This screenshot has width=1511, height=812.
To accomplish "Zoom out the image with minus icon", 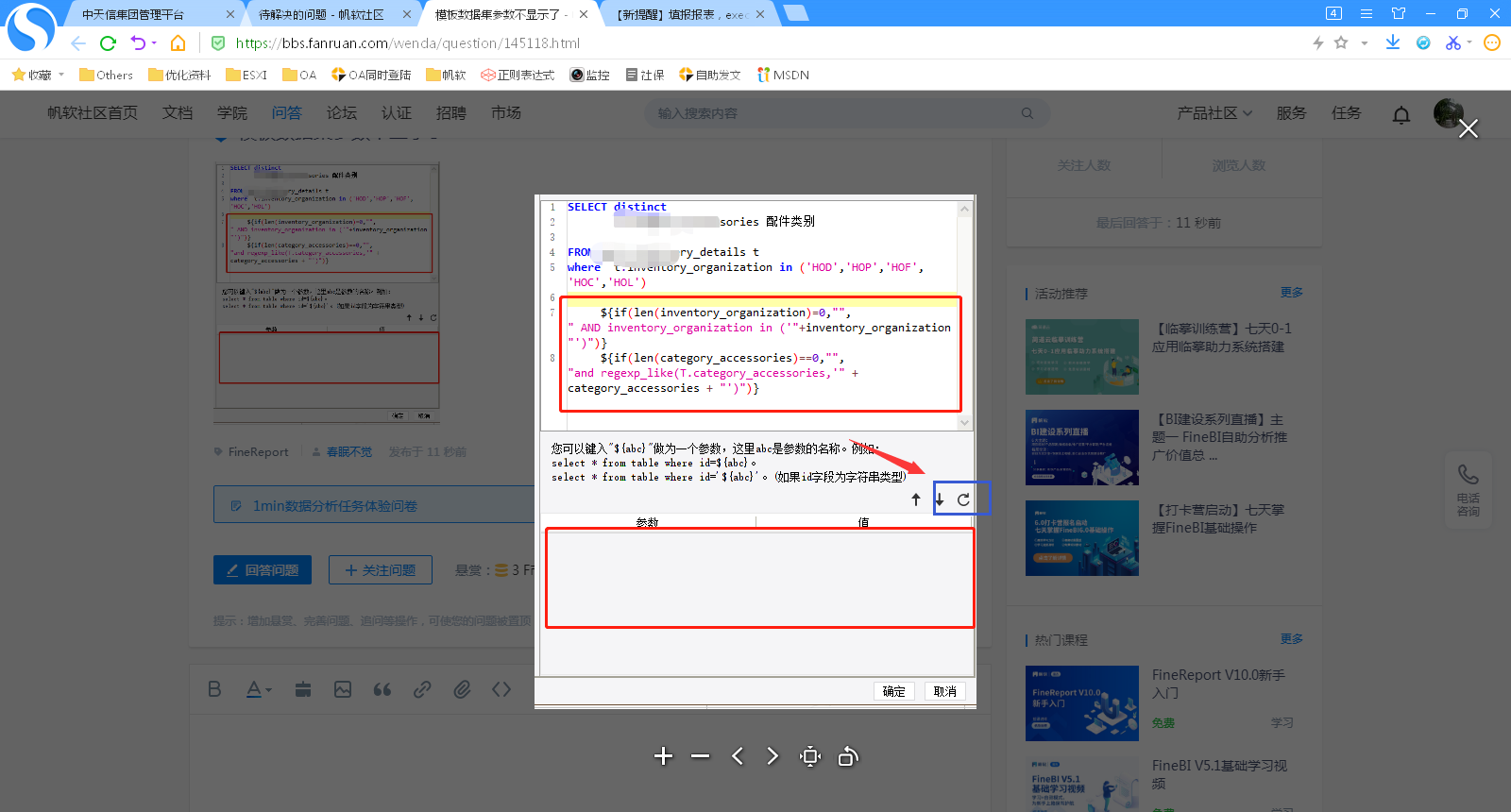I will click(x=700, y=756).
